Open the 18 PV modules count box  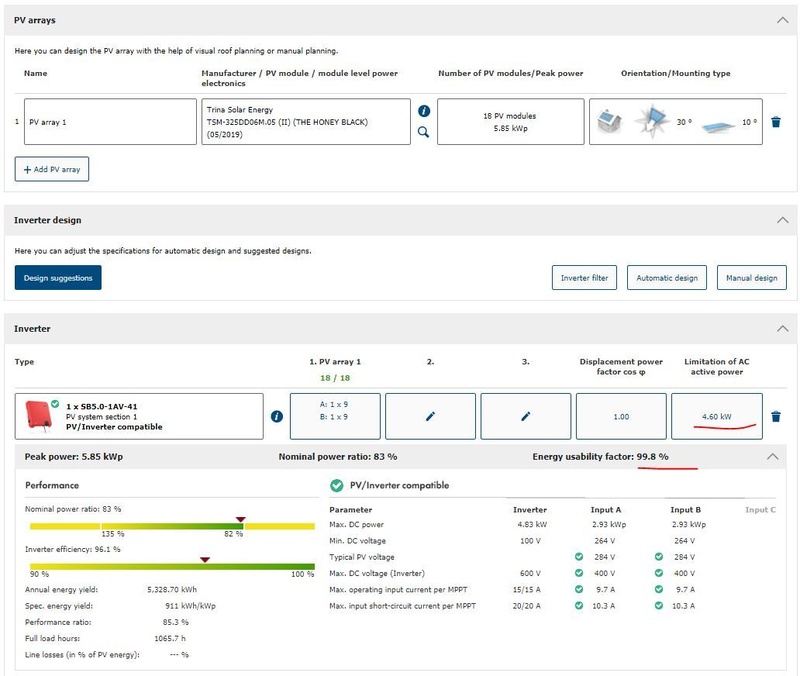tap(510, 121)
